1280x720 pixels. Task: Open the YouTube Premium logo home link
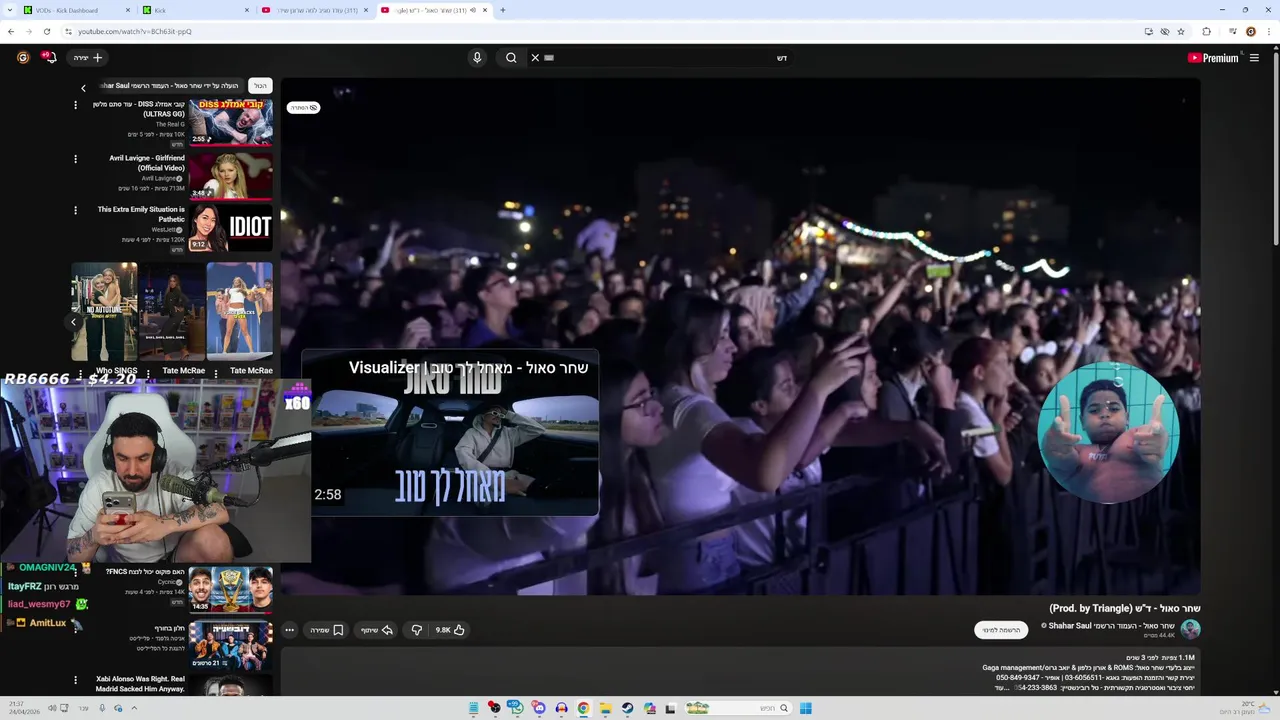coord(1212,58)
